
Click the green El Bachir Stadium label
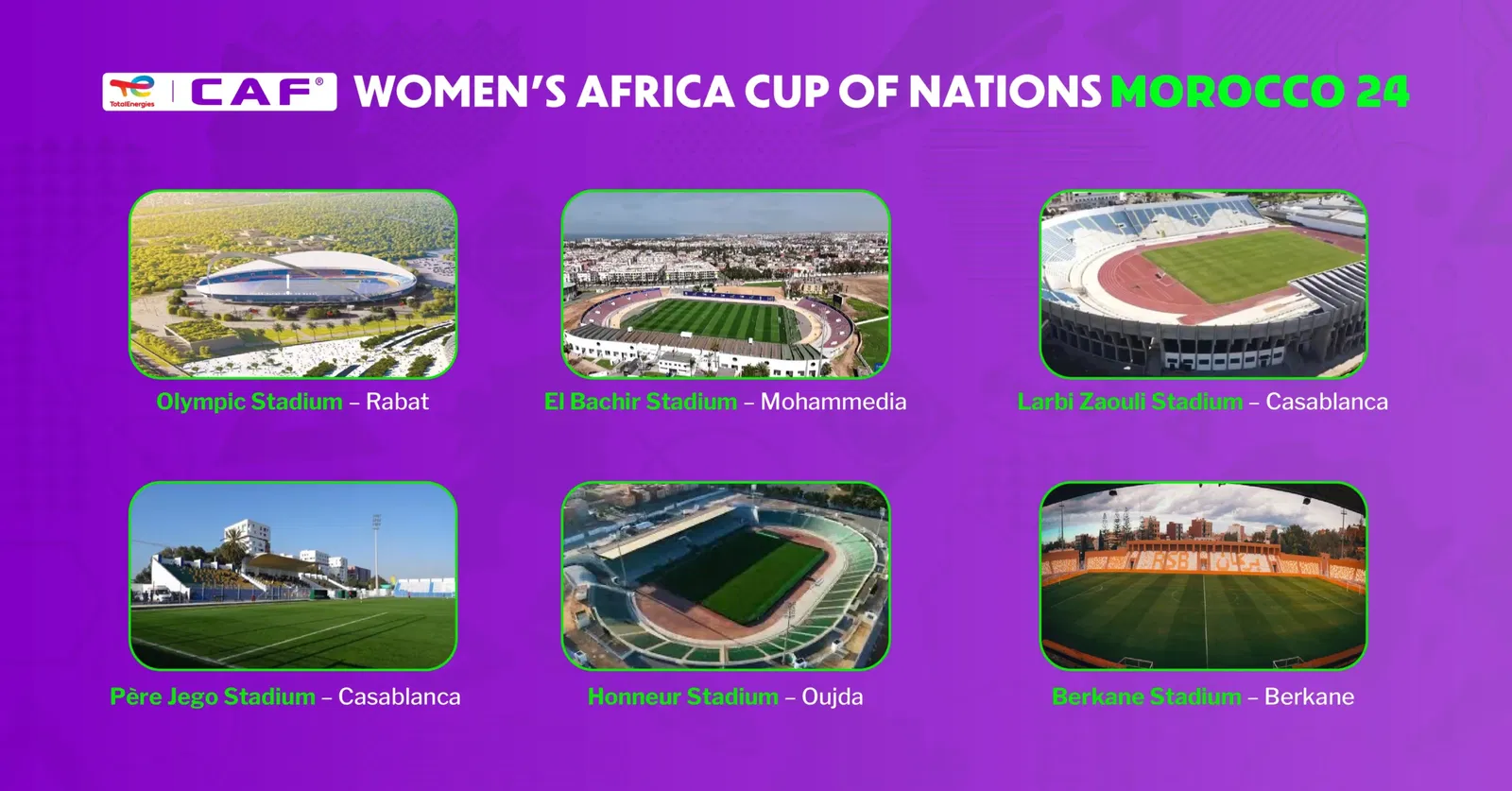coord(641,402)
